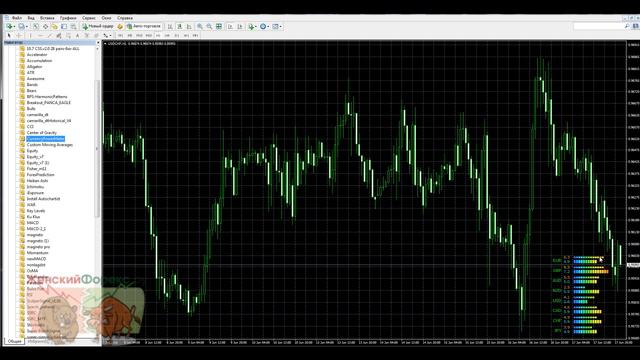Click the search magnifier icon
640x360 pixels.
coord(627,26)
